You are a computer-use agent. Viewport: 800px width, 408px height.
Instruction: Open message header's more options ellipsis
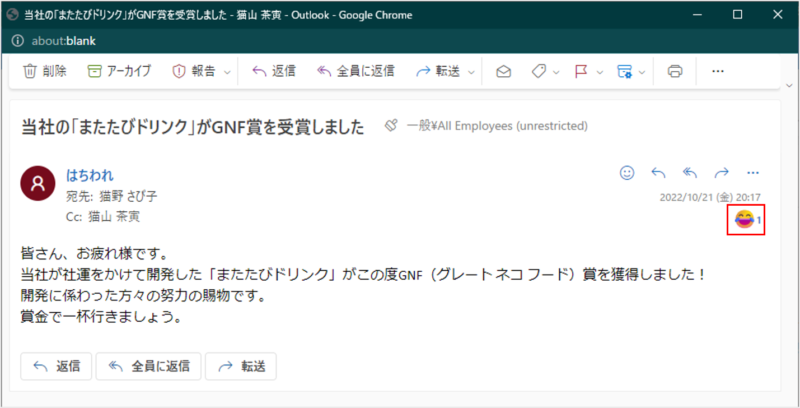tap(753, 172)
